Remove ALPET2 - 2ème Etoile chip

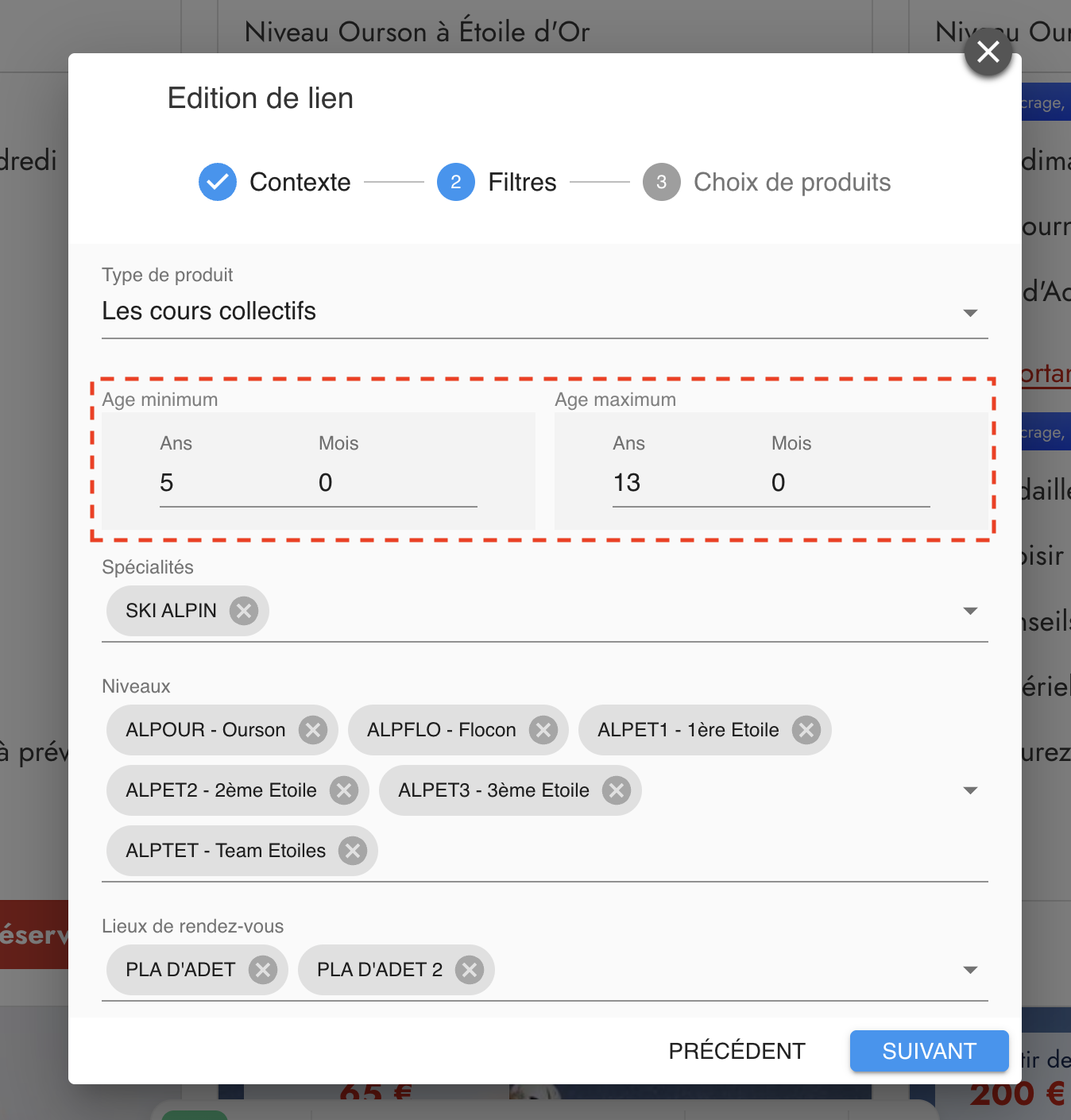(x=344, y=790)
